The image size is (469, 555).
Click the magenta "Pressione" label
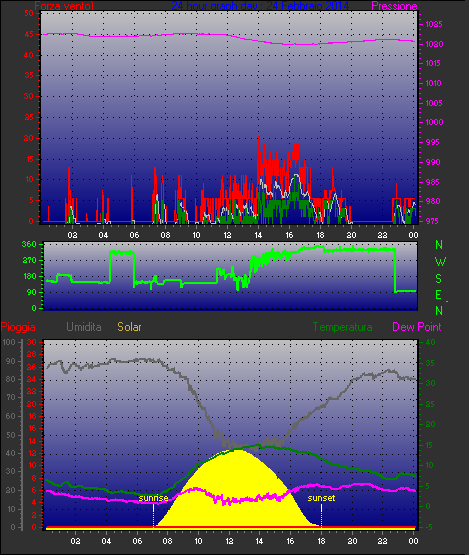(x=394, y=6)
